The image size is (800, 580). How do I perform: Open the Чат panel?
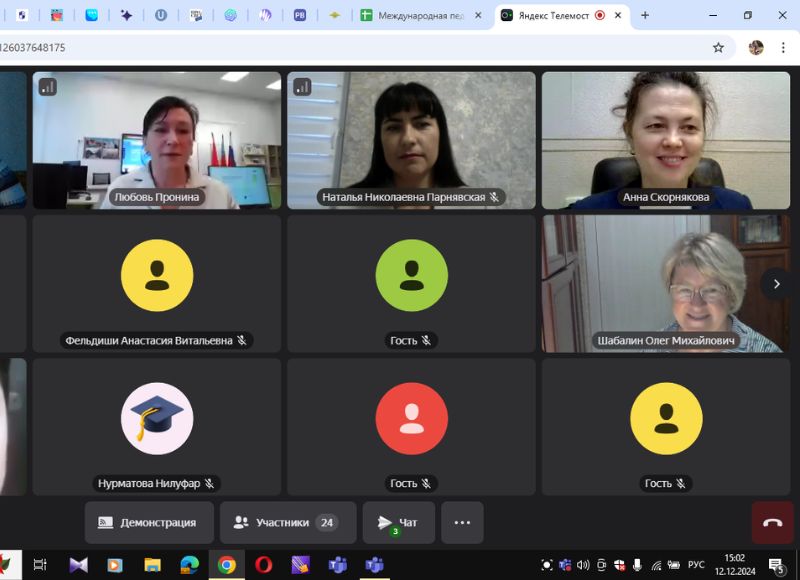click(398, 523)
